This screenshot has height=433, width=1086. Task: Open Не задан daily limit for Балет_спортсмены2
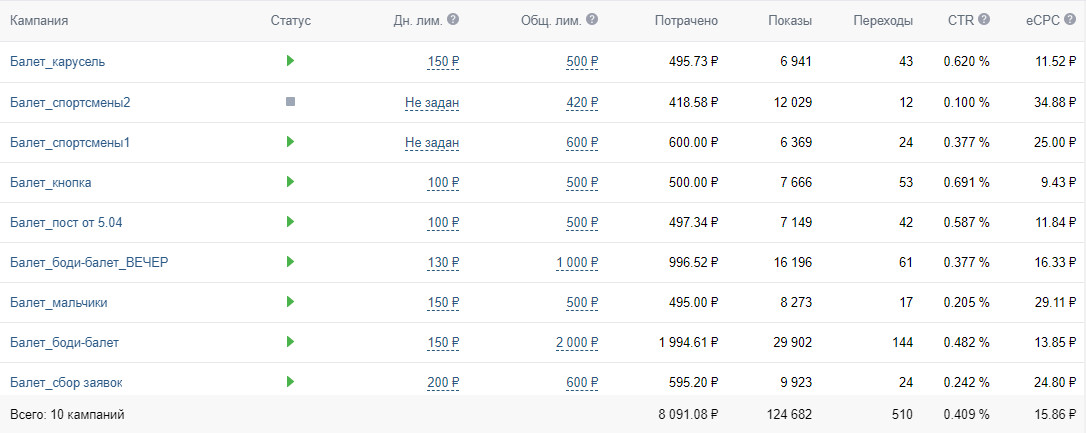(432, 102)
